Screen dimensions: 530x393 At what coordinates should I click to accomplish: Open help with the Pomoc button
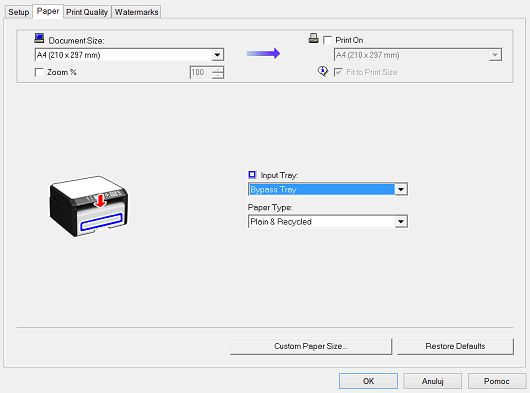[x=497, y=381]
